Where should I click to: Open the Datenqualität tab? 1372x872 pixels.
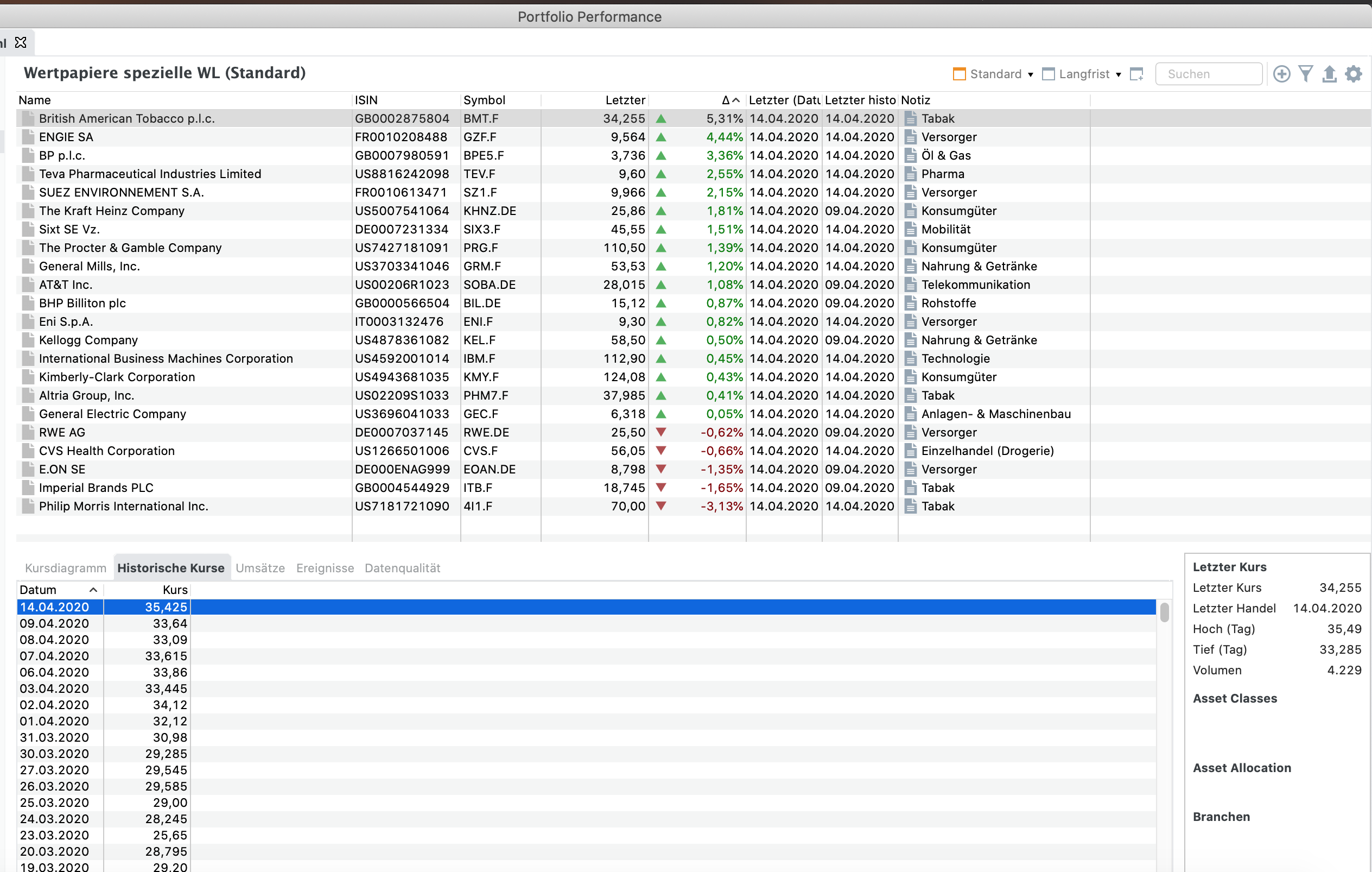402,567
